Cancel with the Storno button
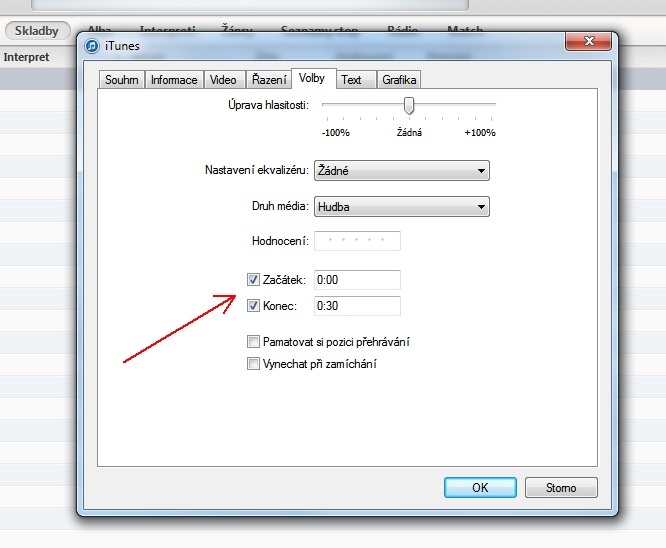Image resolution: width=666 pixels, height=548 pixels. point(561,488)
